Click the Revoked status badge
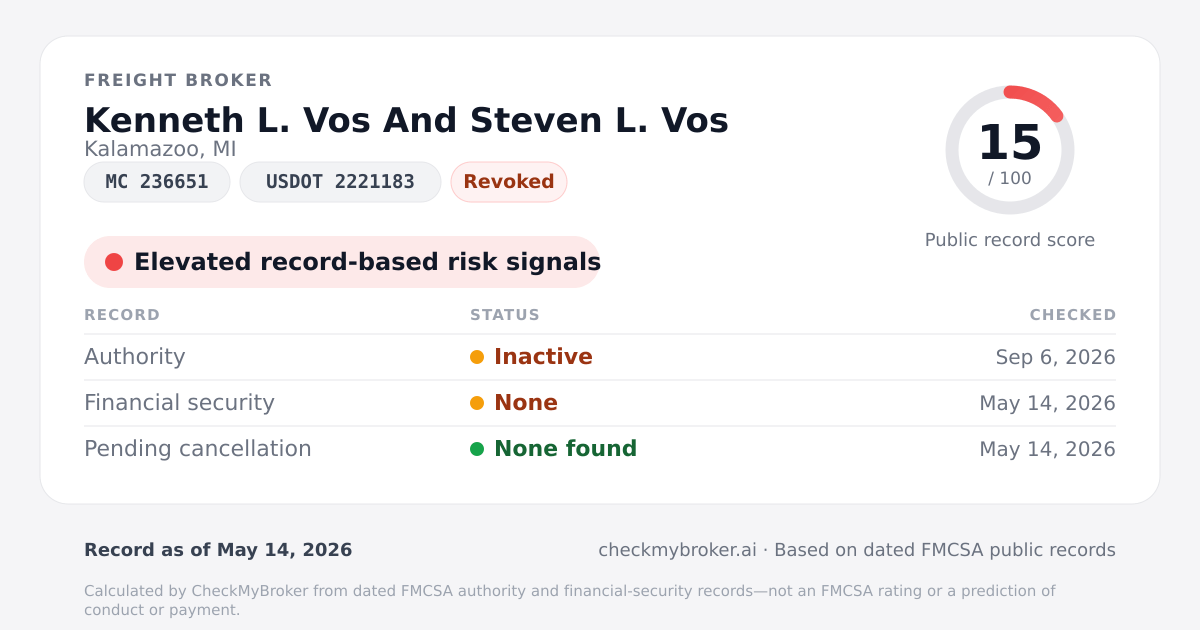 509,182
